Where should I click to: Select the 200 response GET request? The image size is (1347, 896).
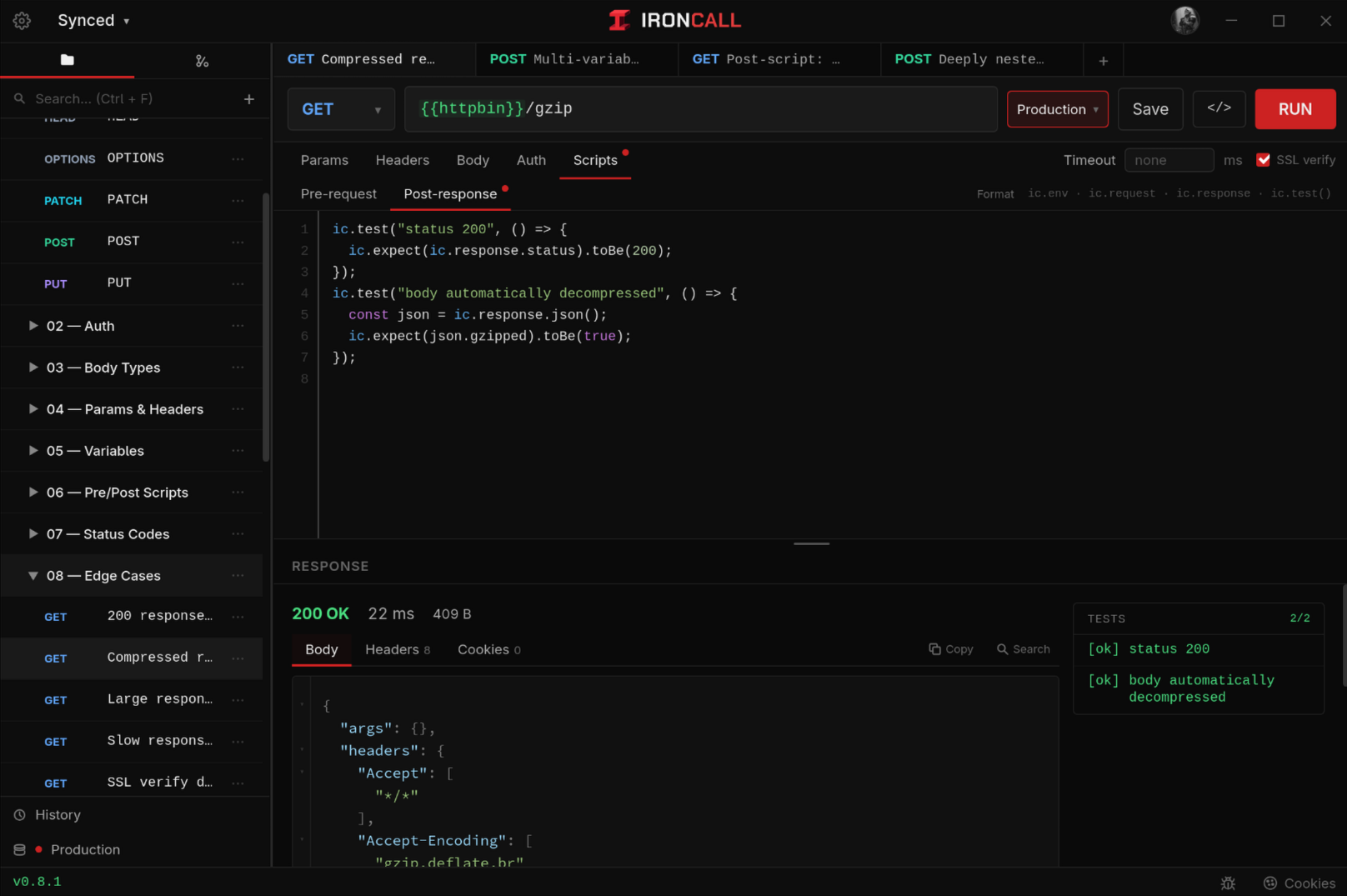tap(132, 617)
